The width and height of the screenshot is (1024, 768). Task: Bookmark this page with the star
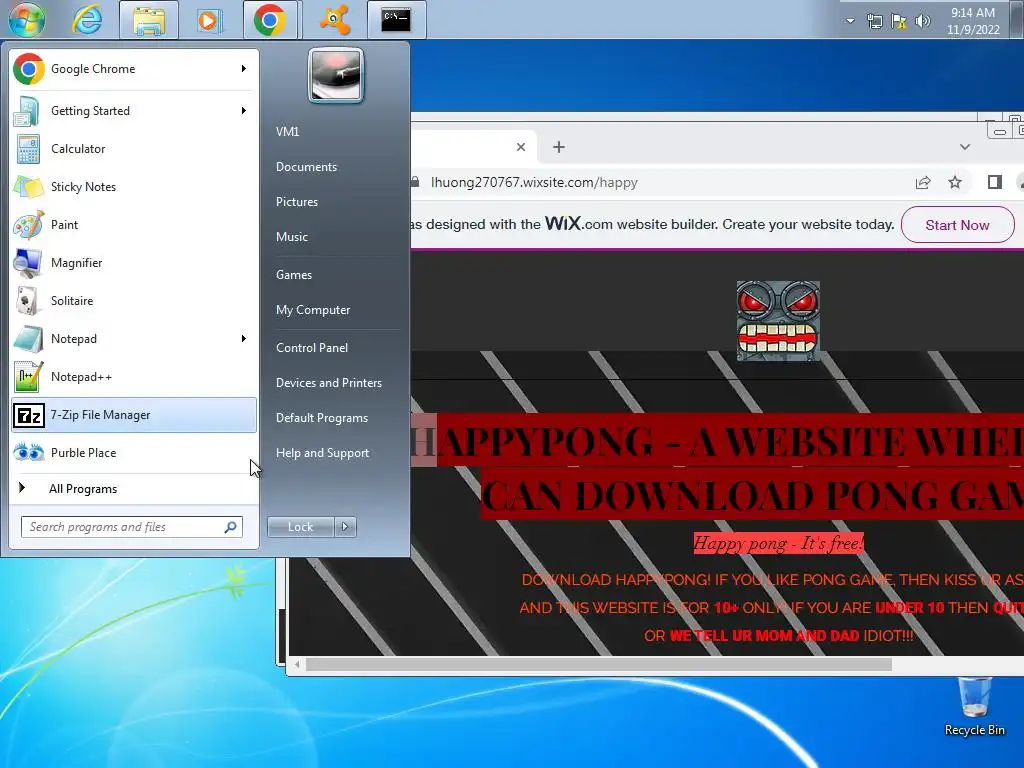[955, 182]
